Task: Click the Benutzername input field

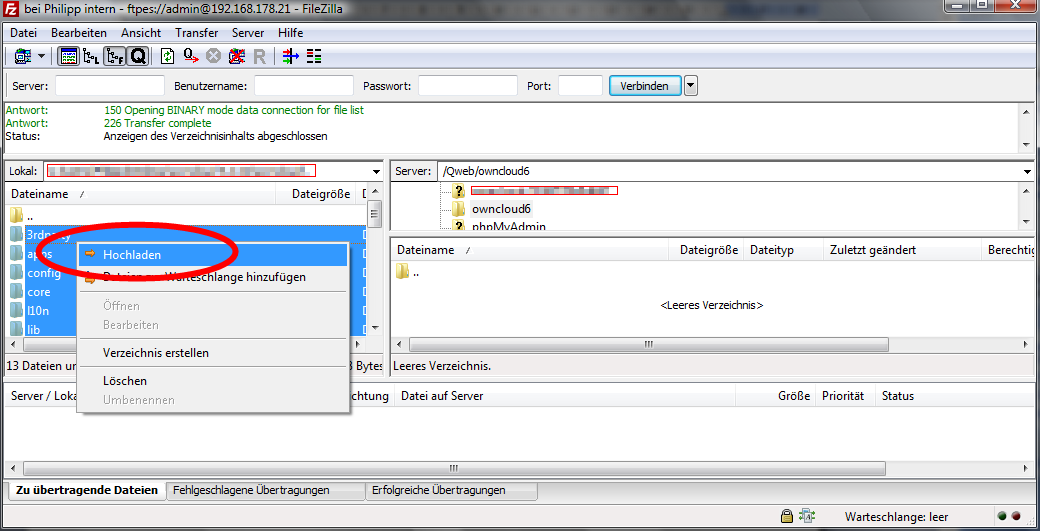Action: tap(304, 86)
